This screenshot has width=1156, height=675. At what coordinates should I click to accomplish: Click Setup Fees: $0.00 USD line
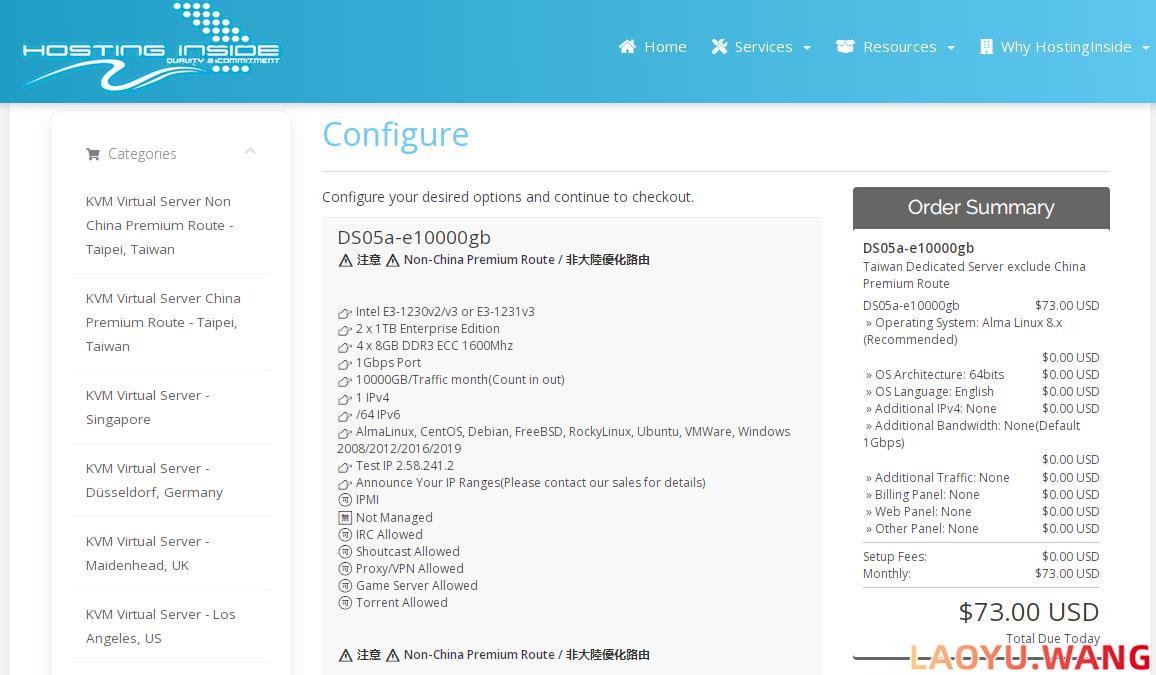tap(981, 556)
